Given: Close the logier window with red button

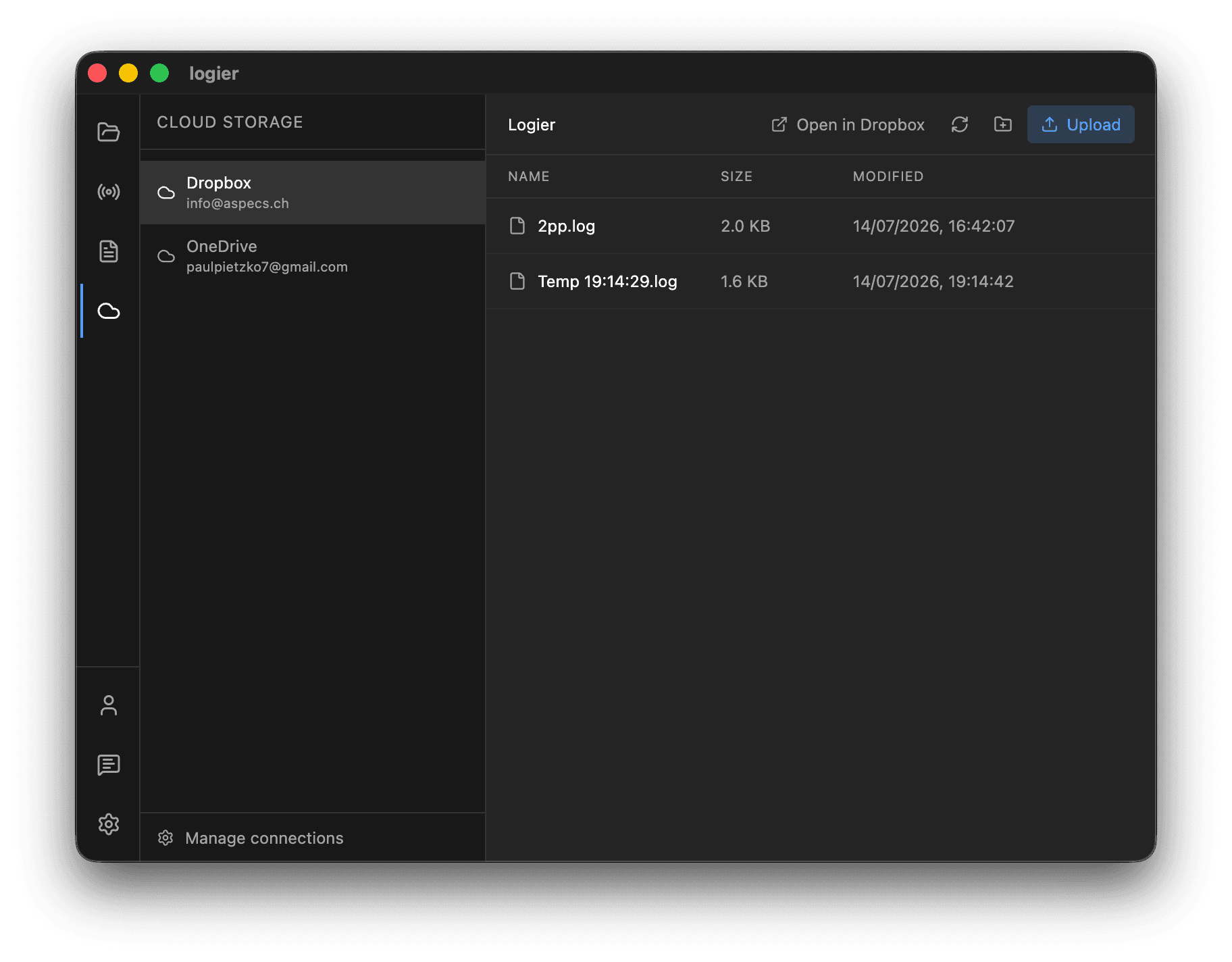Looking at the screenshot, I should (x=97, y=73).
